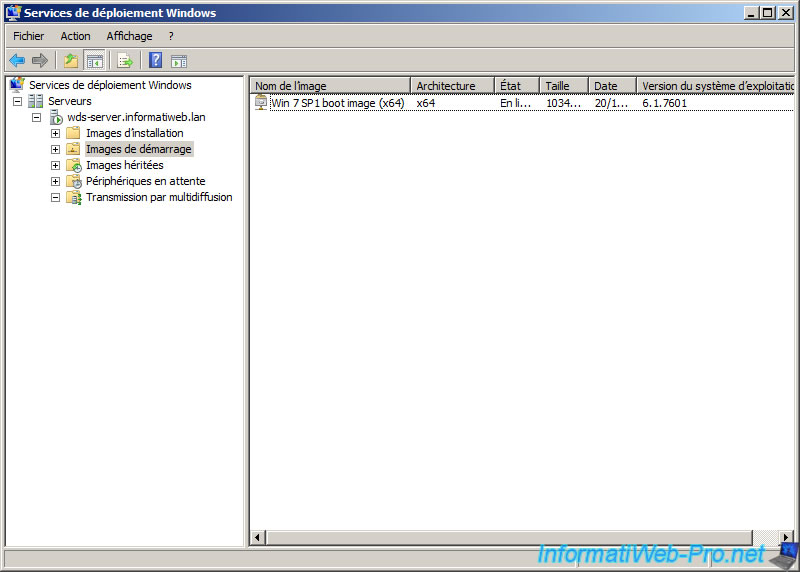This screenshot has width=800, height=572.
Task: Click the Images de démarrage folder icon
Action: tap(73, 149)
